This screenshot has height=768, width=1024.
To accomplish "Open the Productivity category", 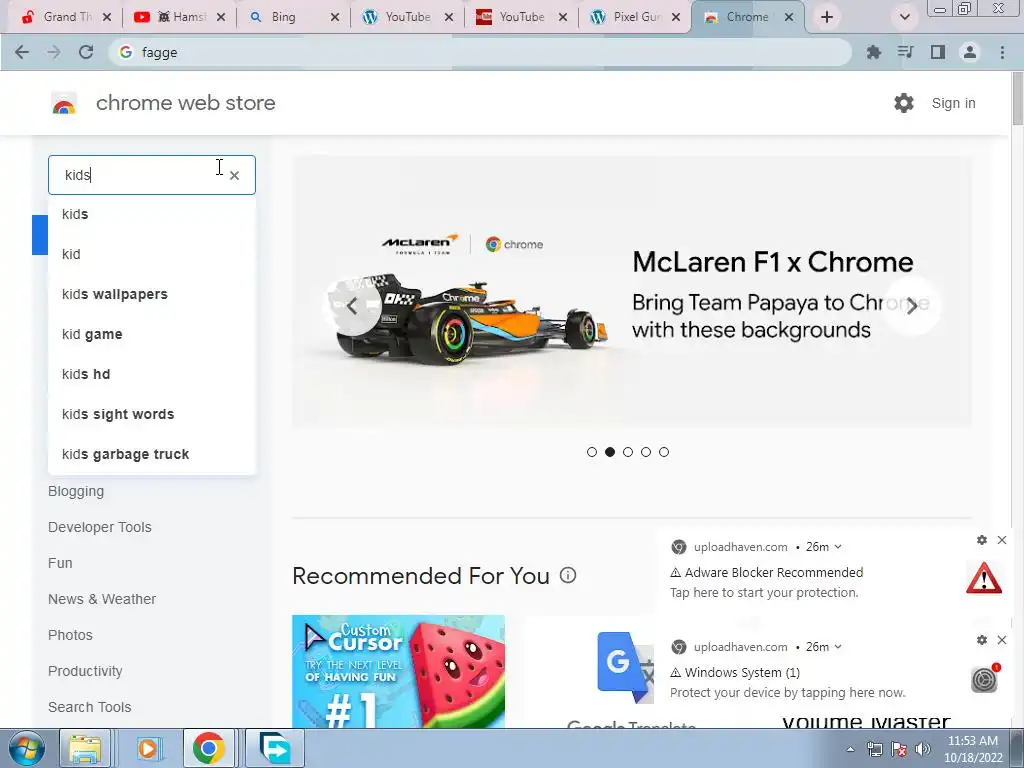I will 85,671.
